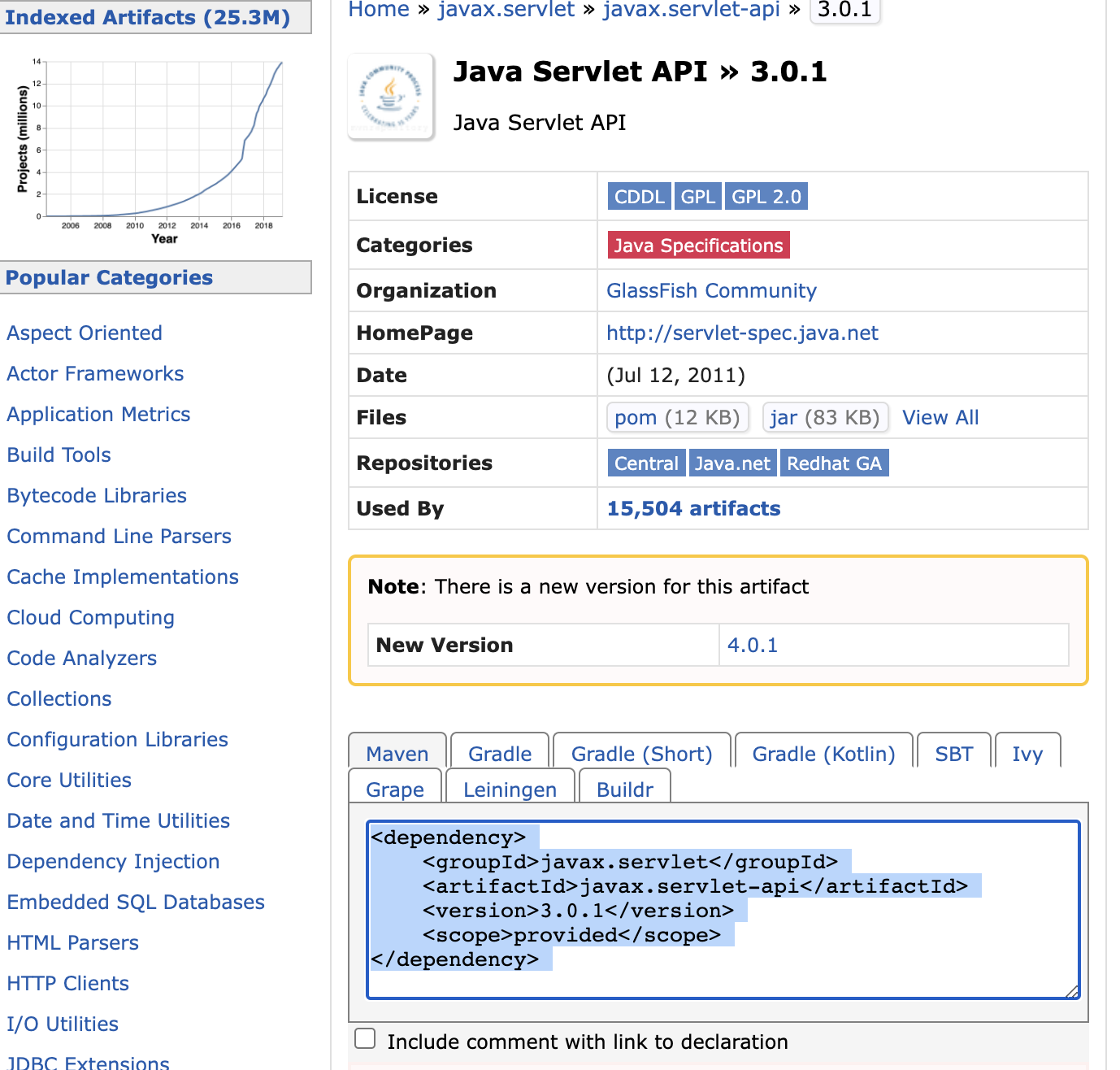
Task: Open the javax.servlet breadcrumb link
Action: (x=506, y=10)
